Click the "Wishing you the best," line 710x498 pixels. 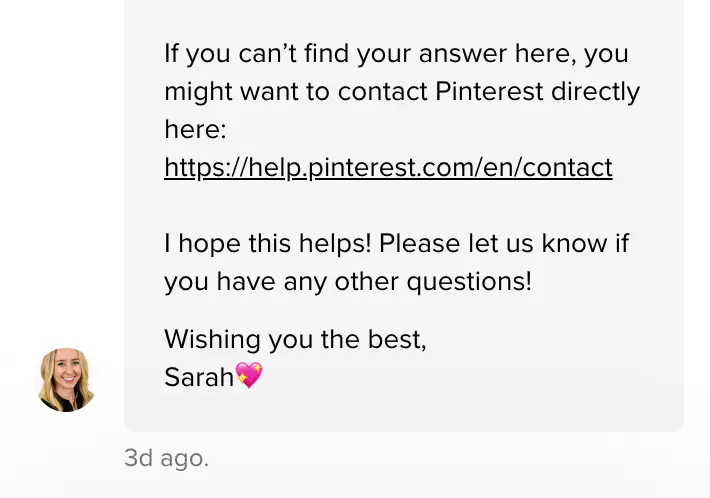click(x=295, y=339)
